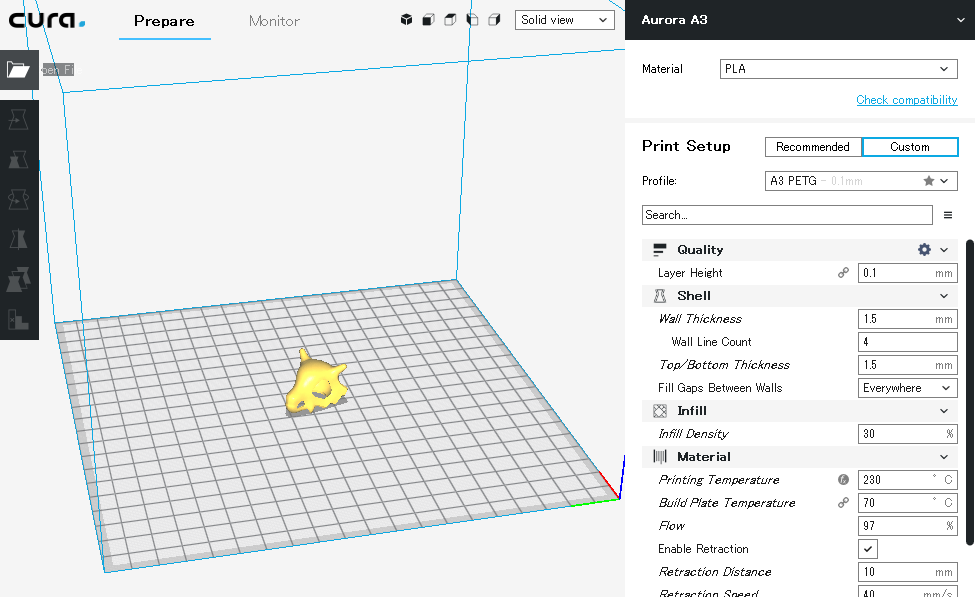Select Custom print setup mode
This screenshot has height=597, width=975.
click(x=910, y=147)
